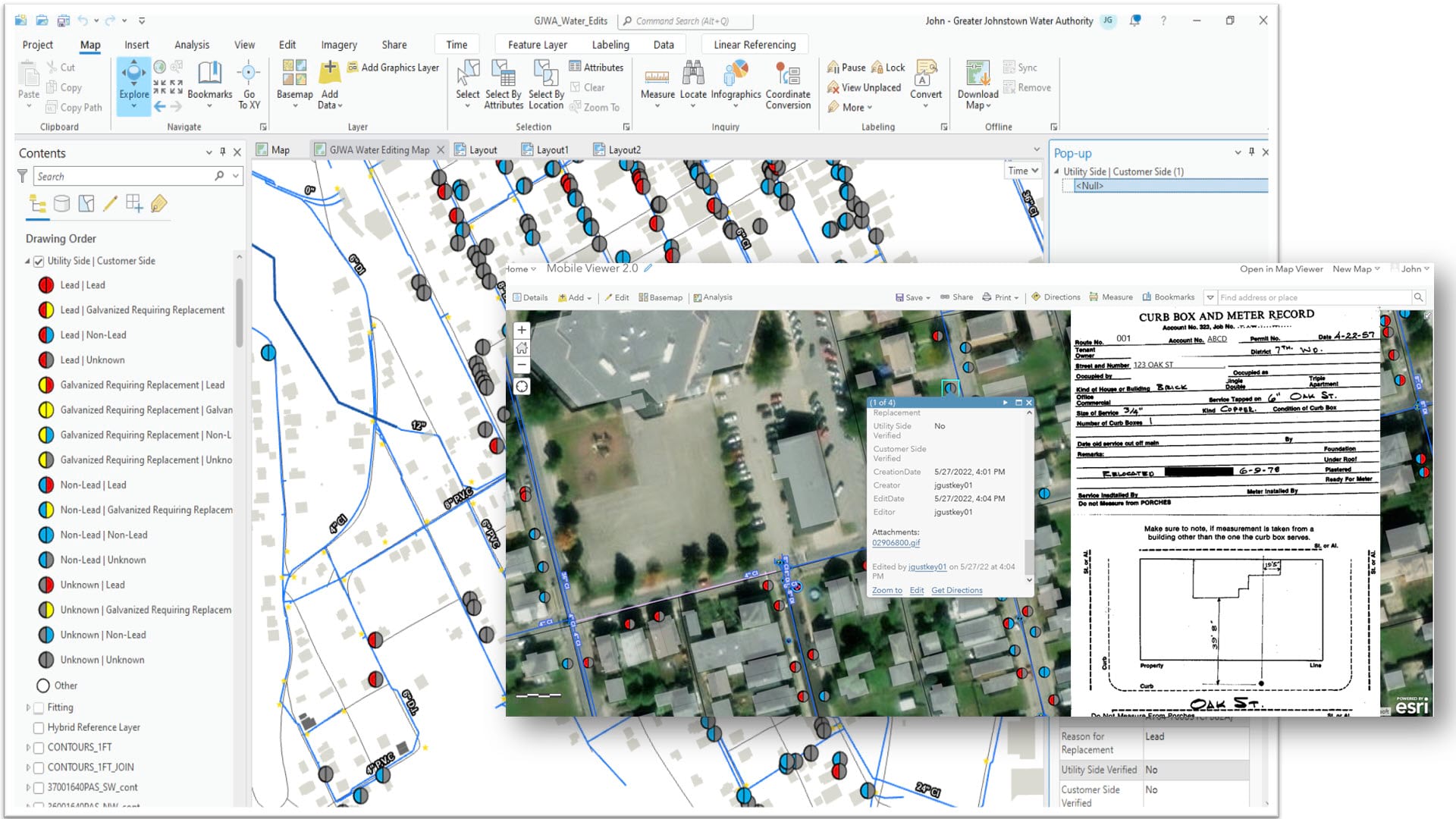Open the Attributes pane button
The image size is (1456, 819).
[596, 67]
